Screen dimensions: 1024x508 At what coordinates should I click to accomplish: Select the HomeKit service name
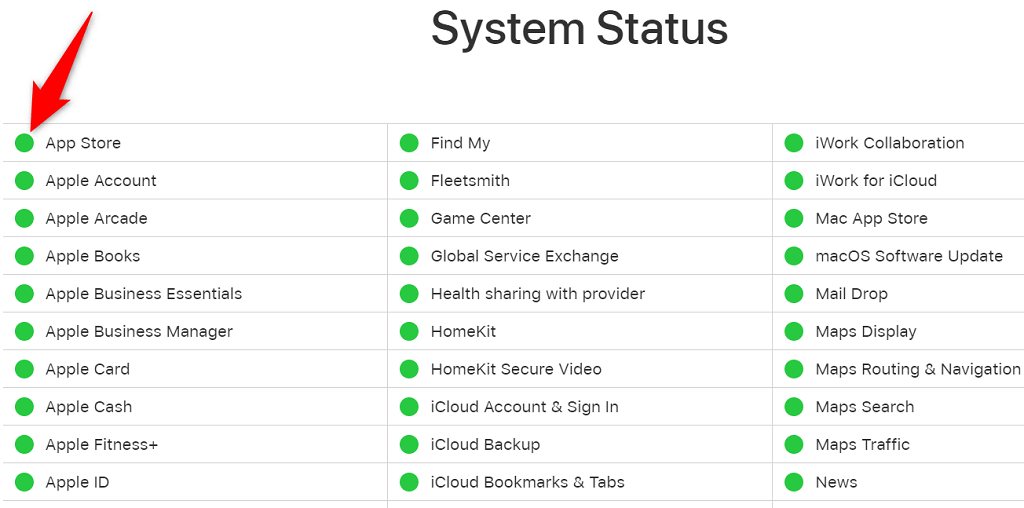(463, 332)
